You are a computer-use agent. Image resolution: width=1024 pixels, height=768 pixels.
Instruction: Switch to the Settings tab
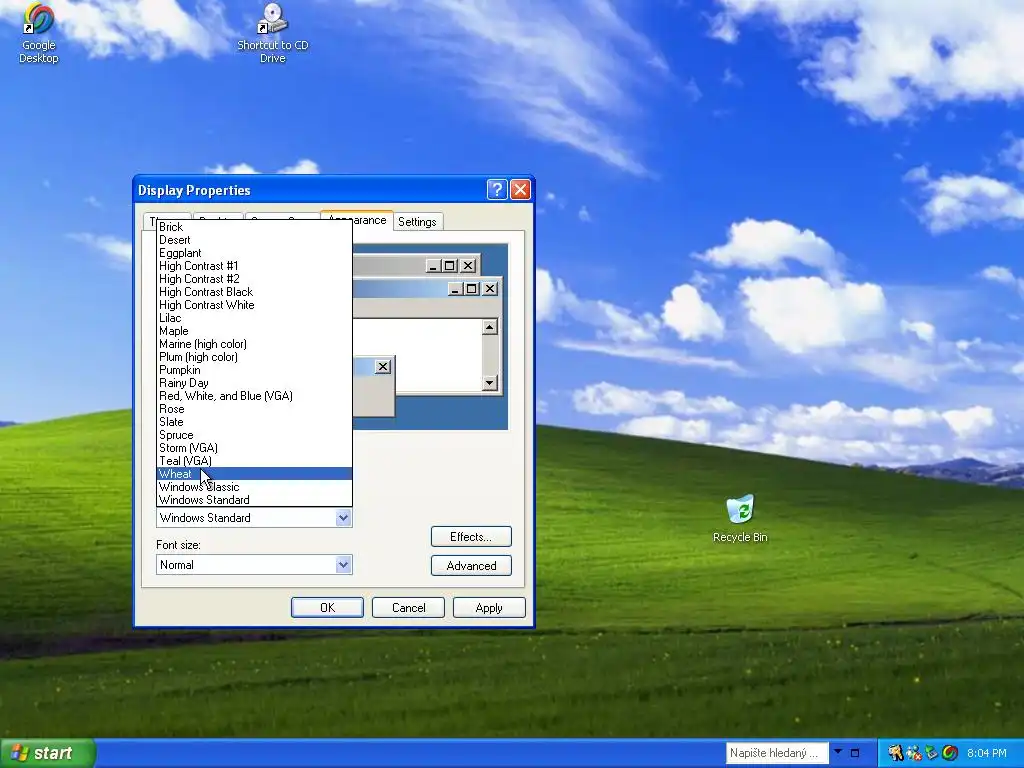417,221
